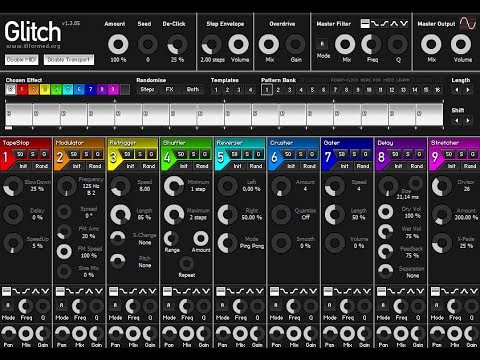Click the Delay number 8 badge
Image resolution: width=480 pixels, height=360 pixels.
tap(381, 157)
